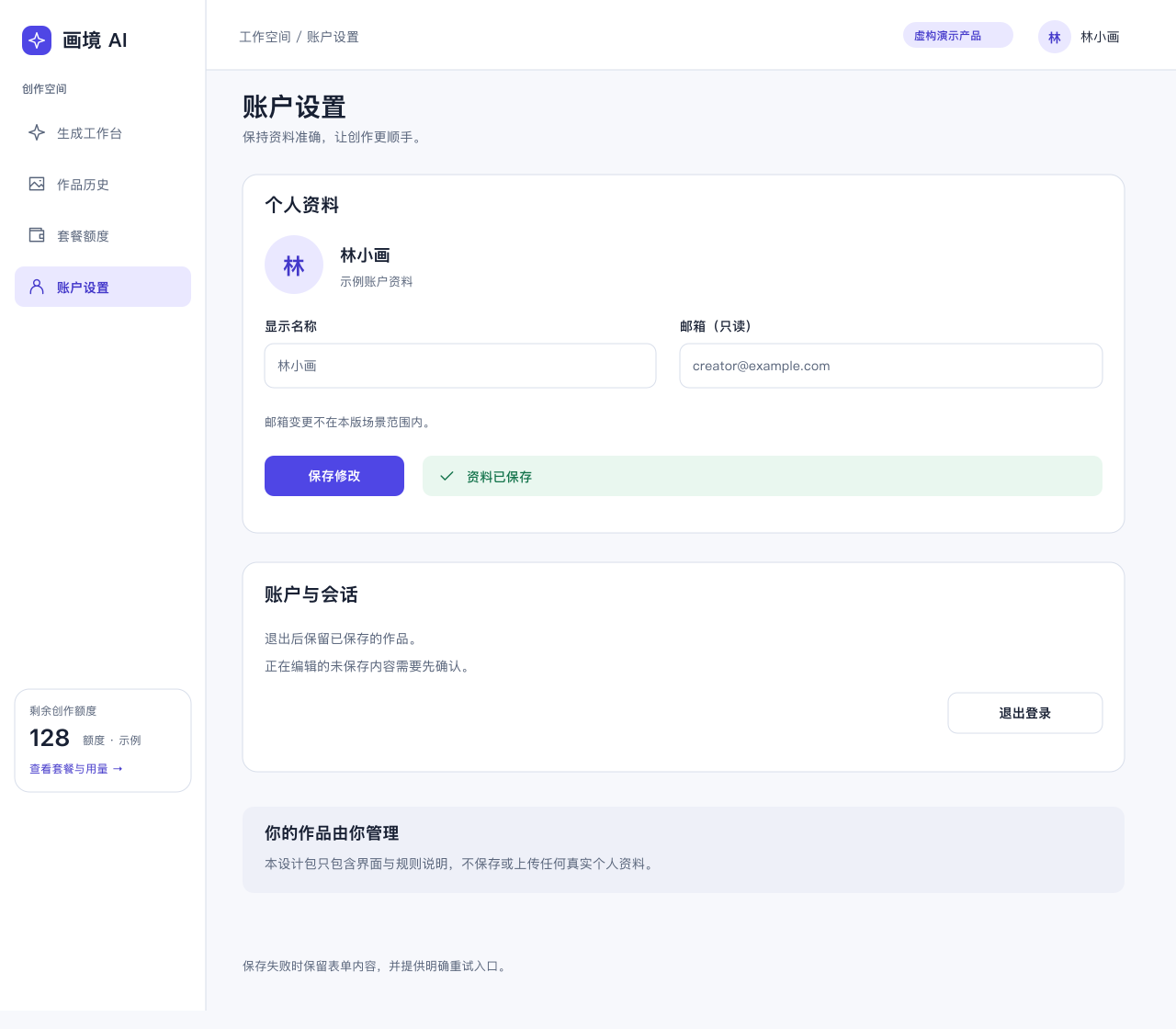The image size is (1176, 1029).
Task: Click the 退出登录 button
Action: 1025,713
